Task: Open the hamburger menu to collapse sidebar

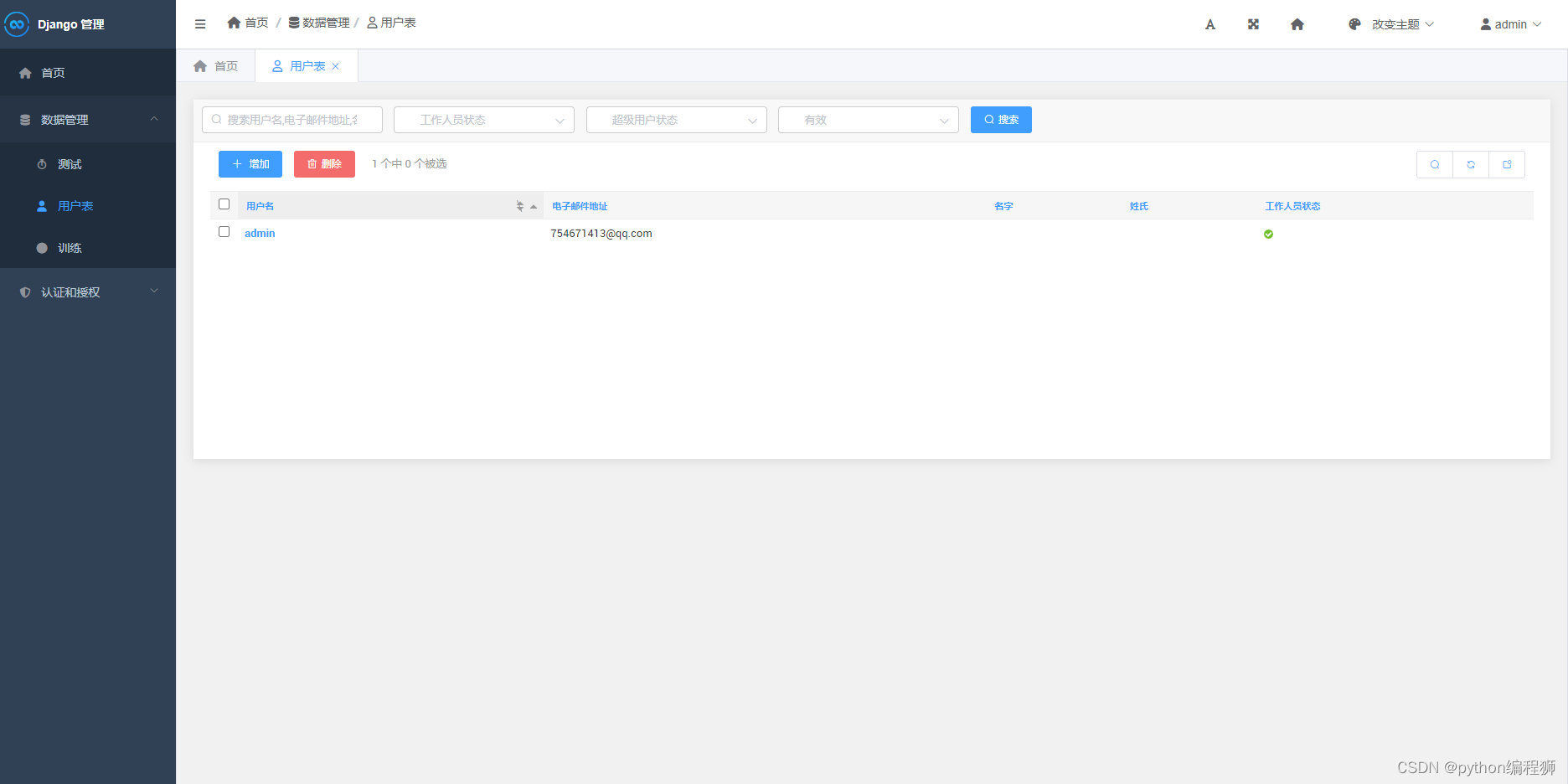Action: coord(199,23)
